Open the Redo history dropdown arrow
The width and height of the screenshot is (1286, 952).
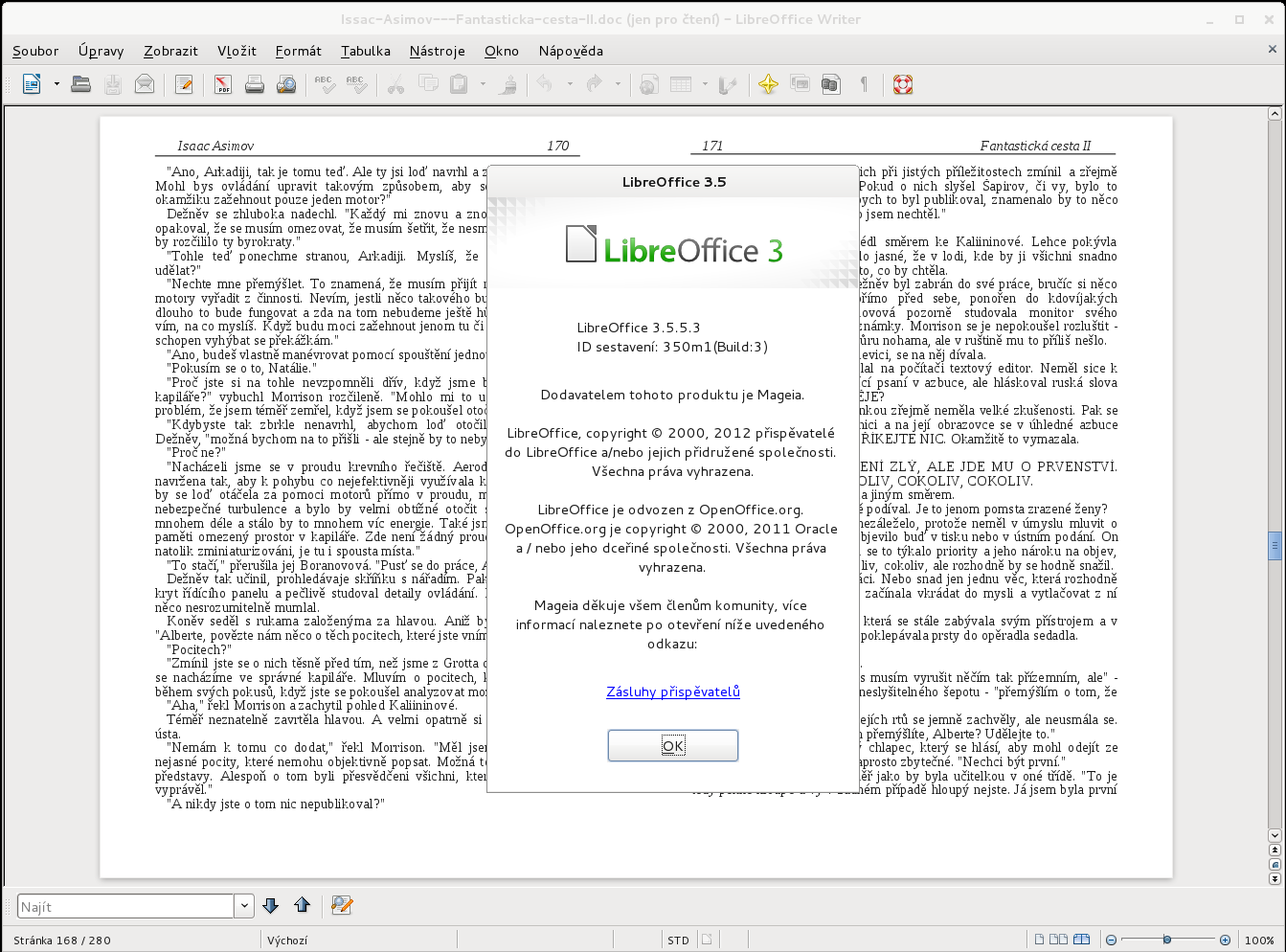(x=618, y=84)
